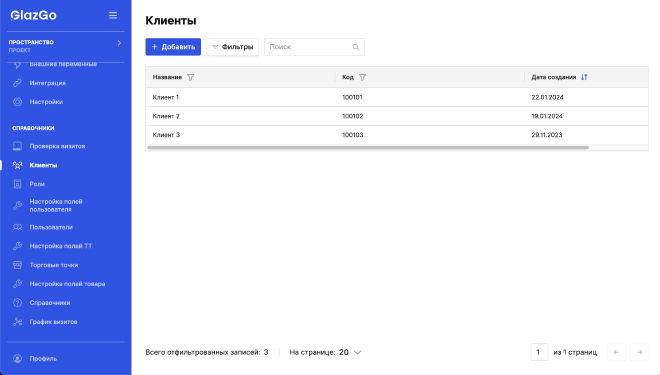Open Настройка полей товара page
The width and height of the screenshot is (660, 375).
[x=67, y=284]
